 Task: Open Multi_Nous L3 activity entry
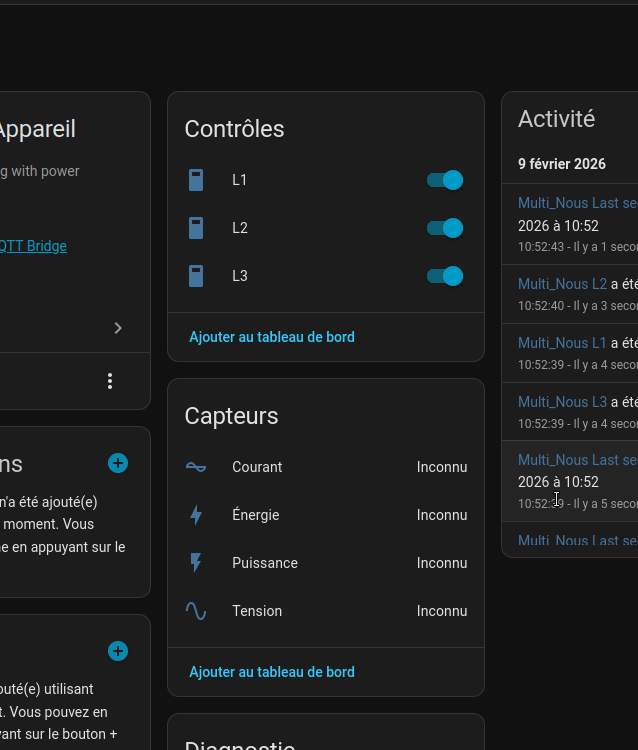[x=562, y=402]
